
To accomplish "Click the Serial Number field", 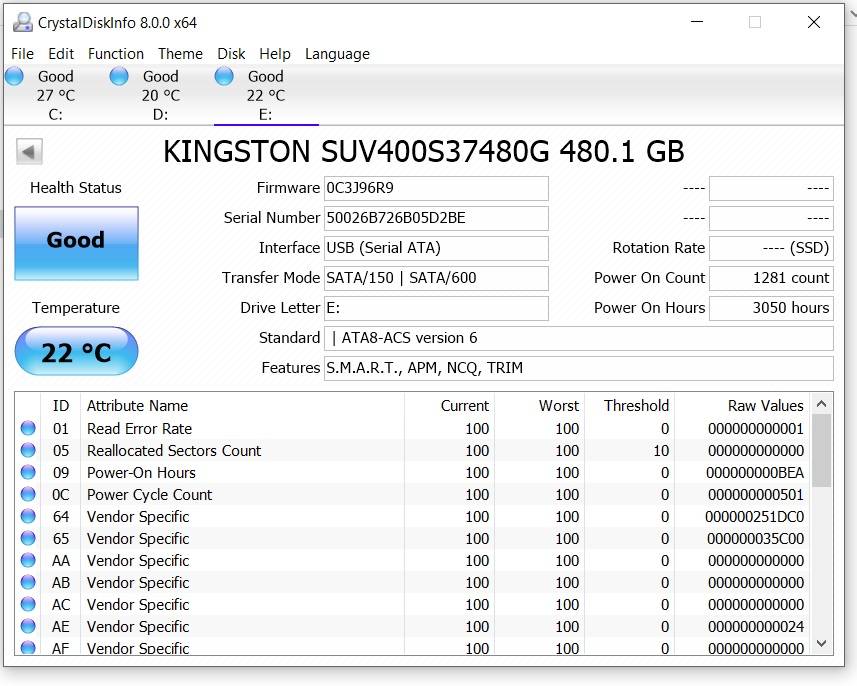I will tap(436, 218).
